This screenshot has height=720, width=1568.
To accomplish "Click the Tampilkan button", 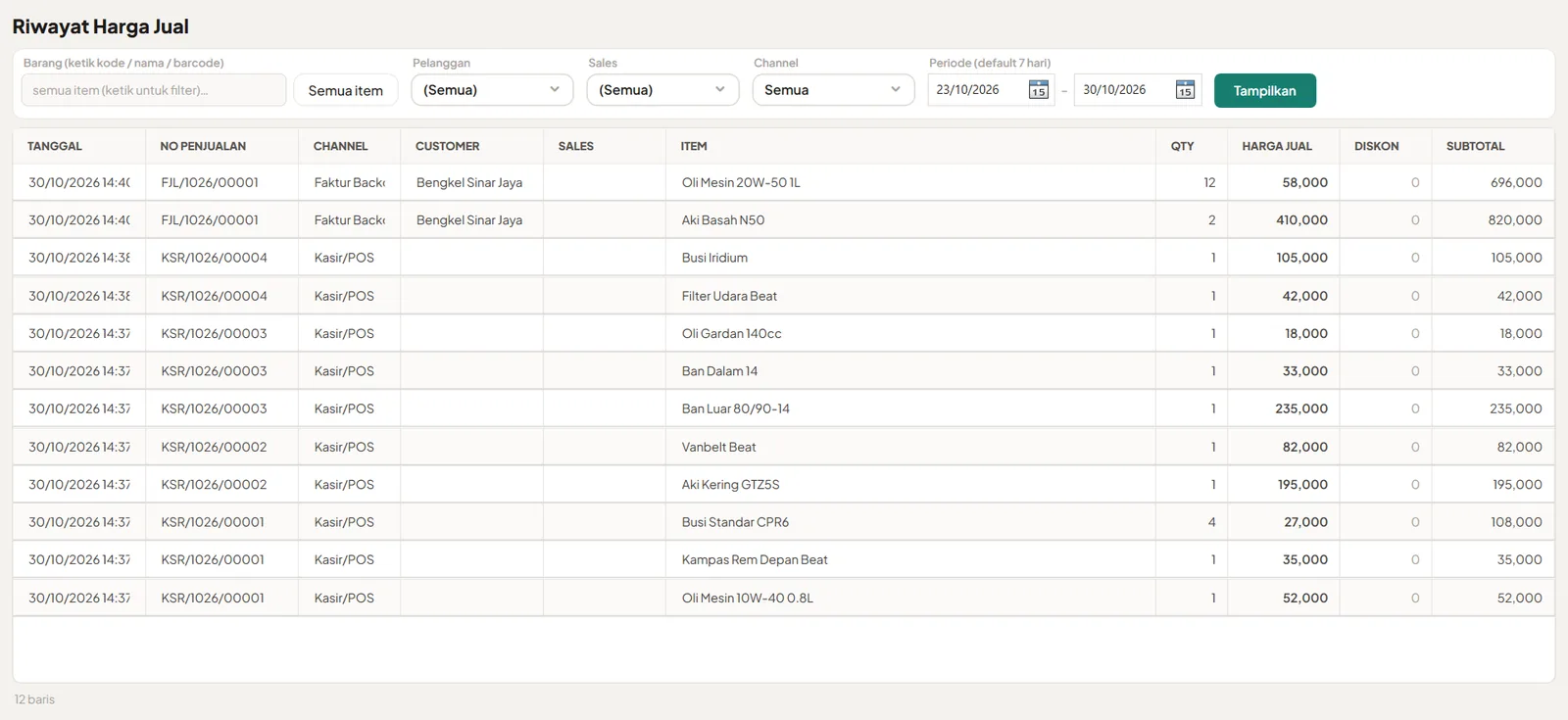I will (x=1264, y=90).
